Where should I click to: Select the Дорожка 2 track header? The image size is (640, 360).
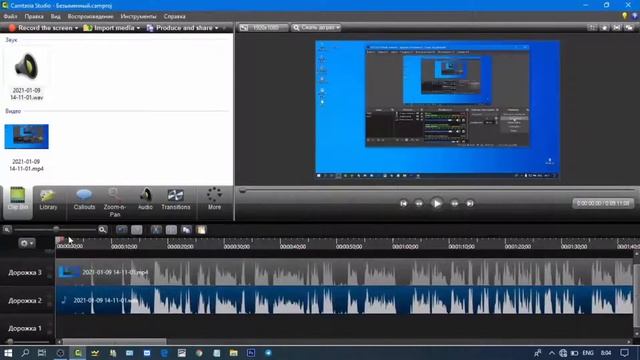tap(25, 300)
